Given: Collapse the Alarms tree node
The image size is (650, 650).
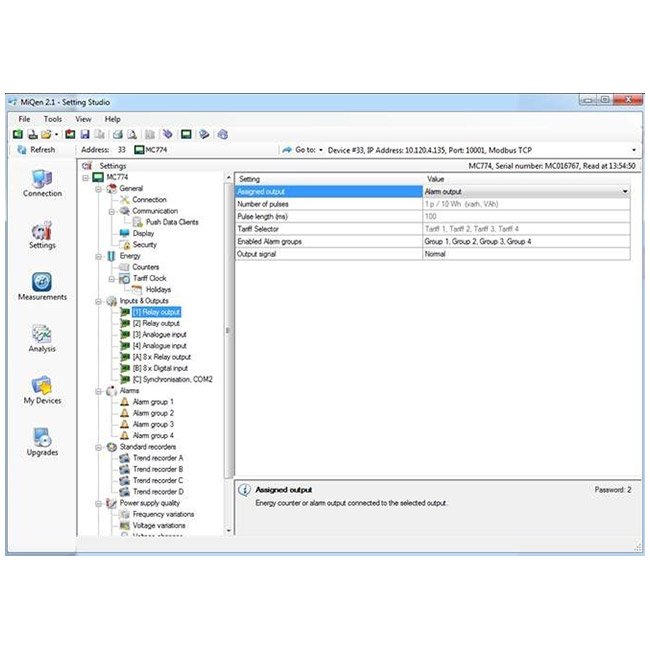Looking at the screenshot, I should point(98,391).
